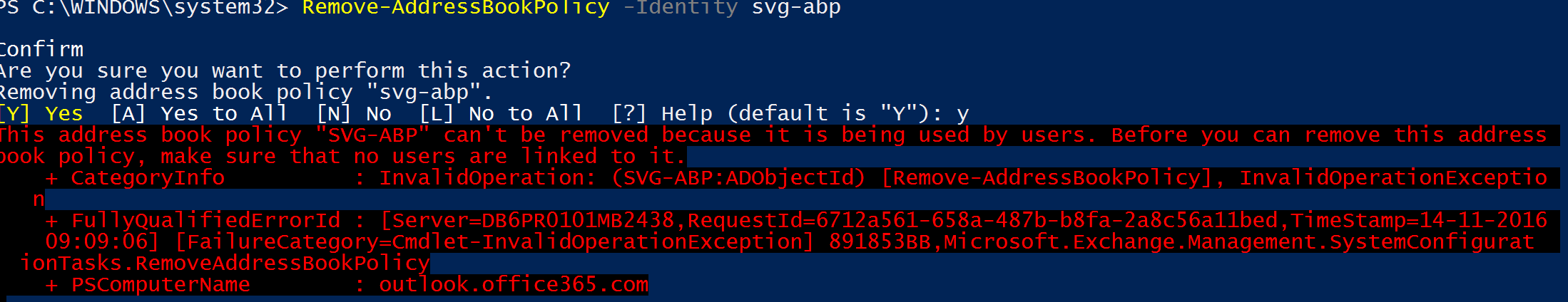Click the [Y] Yes option

[x=41, y=113]
